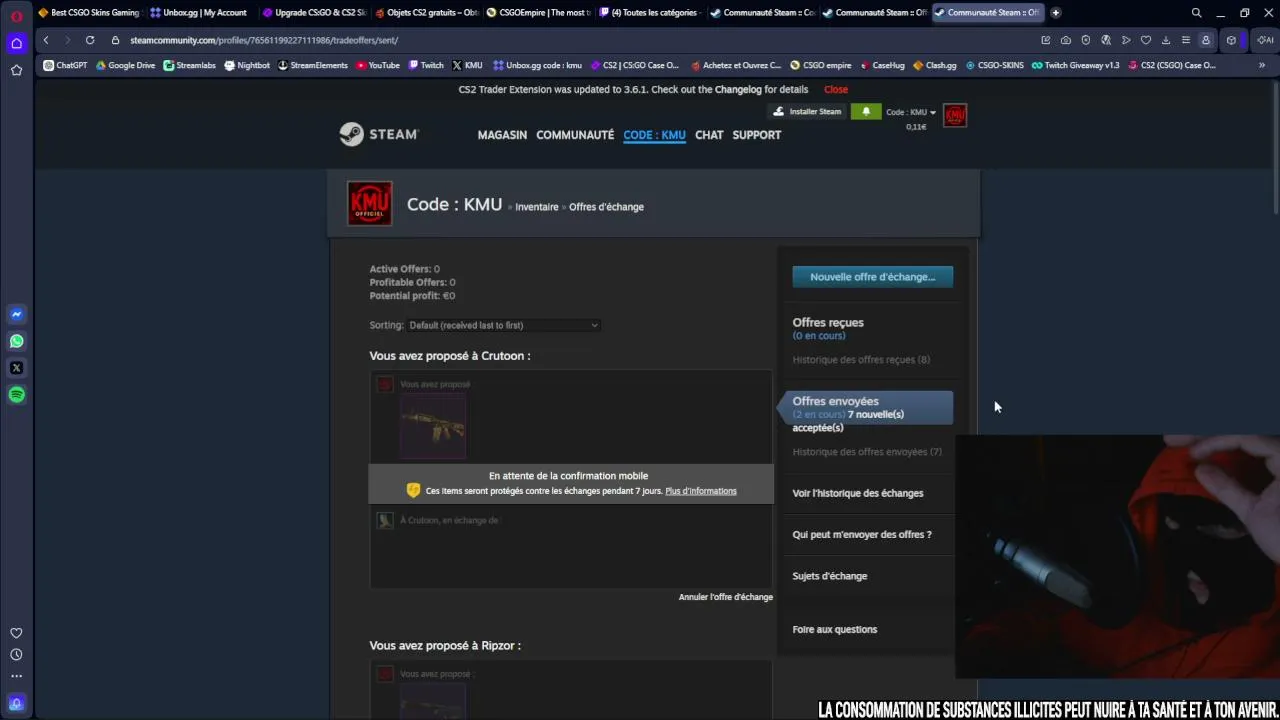
Task: Open a new tab with plus button
Action: 1055,13
